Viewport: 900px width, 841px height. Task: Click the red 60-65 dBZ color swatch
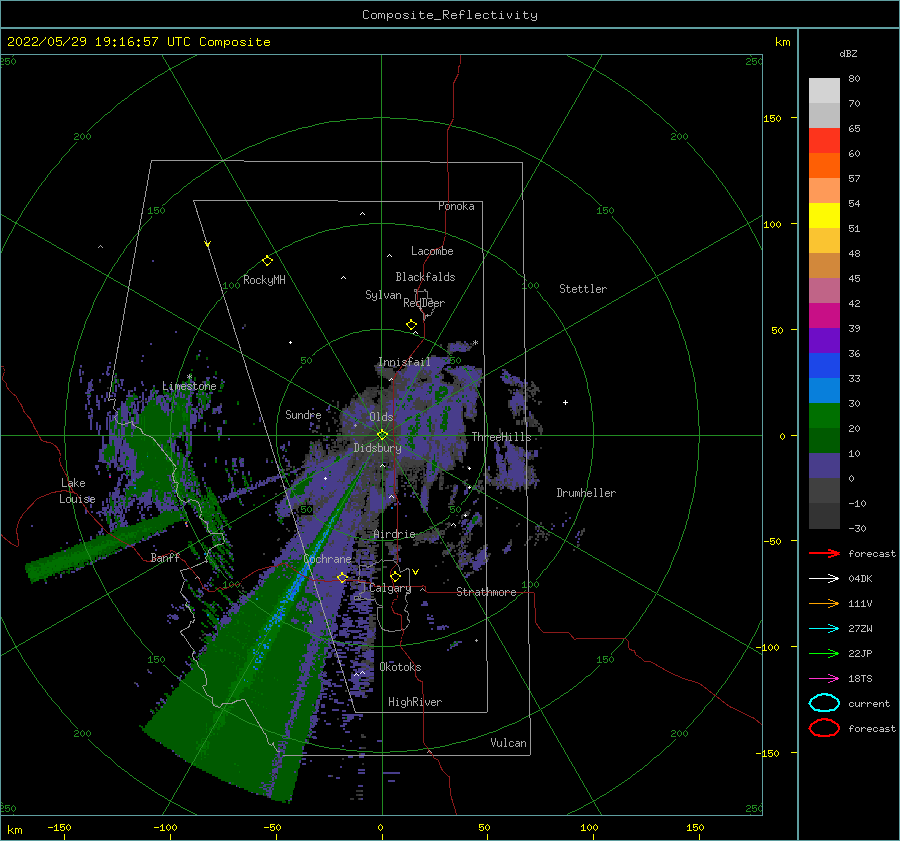coord(824,141)
